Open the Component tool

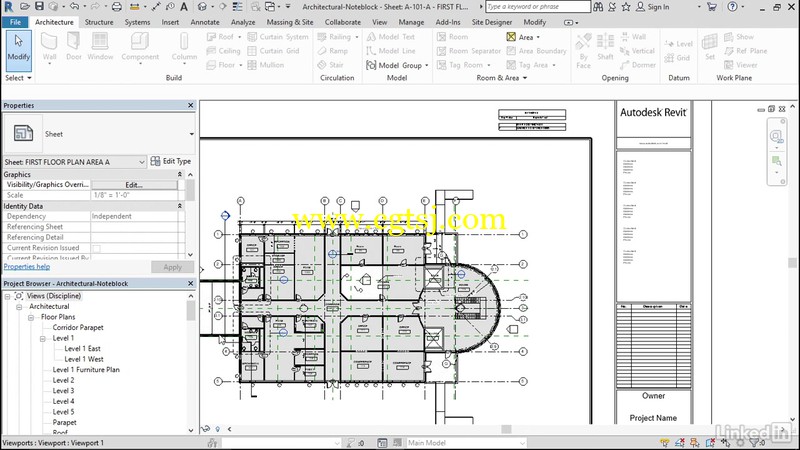point(140,47)
